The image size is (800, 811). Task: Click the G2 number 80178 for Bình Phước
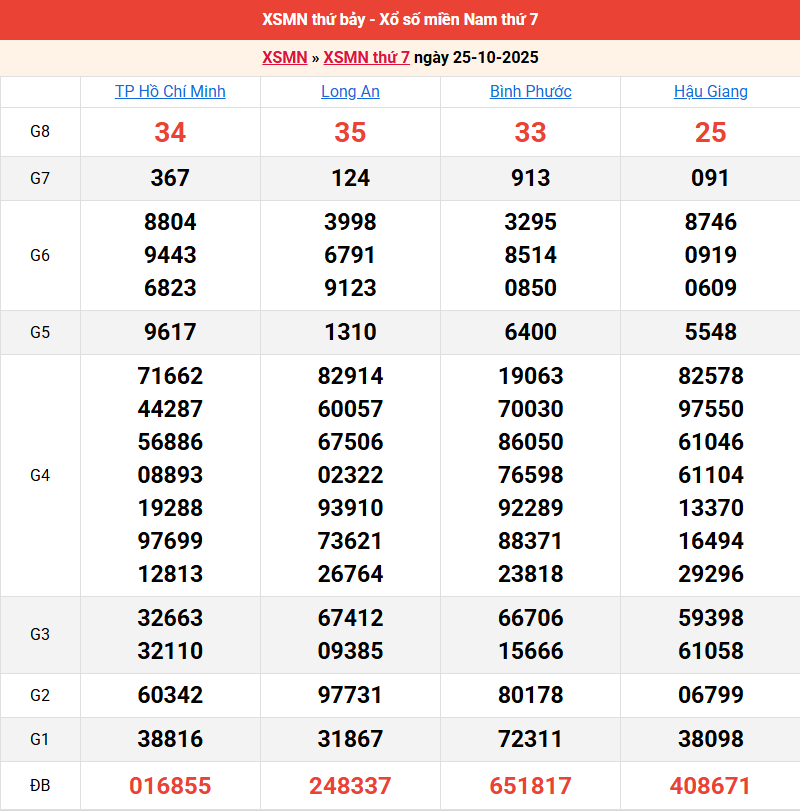[x=530, y=695]
